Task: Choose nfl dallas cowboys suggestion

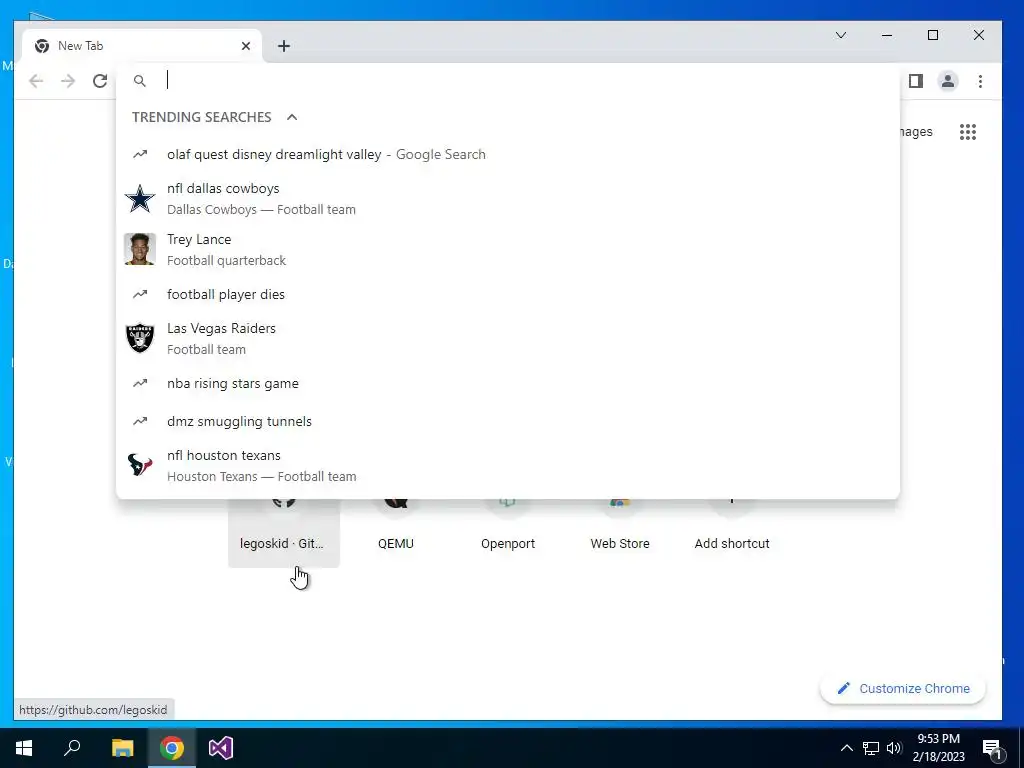Action: click(x=508, y=199)
